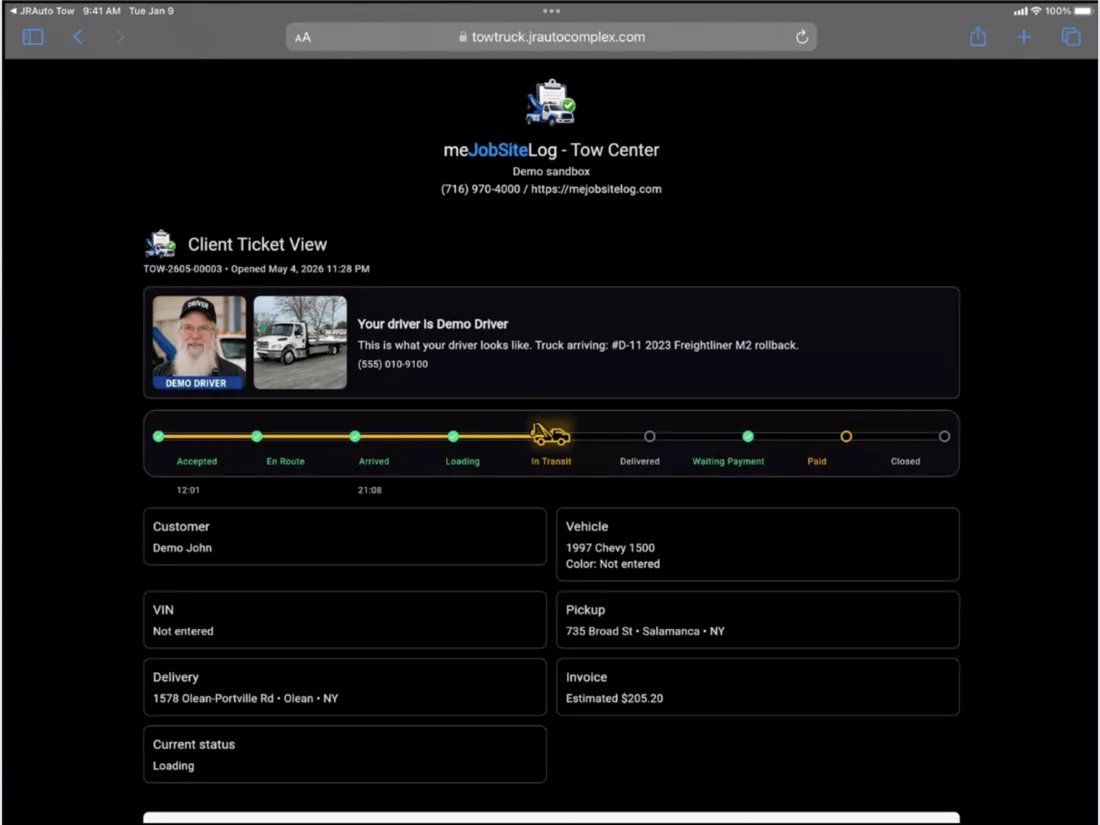1100x825 pixels.
Task: View the rollback truck photo thumbnail
Action: coord(300,342)
